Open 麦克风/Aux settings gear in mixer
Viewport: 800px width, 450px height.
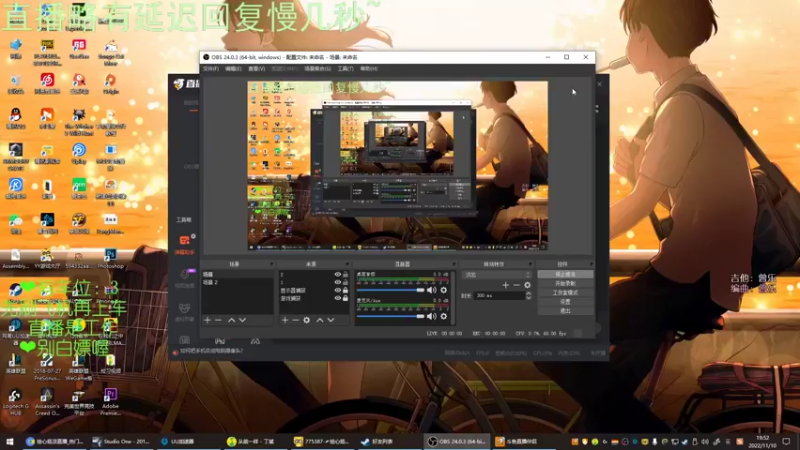(444, 316)
